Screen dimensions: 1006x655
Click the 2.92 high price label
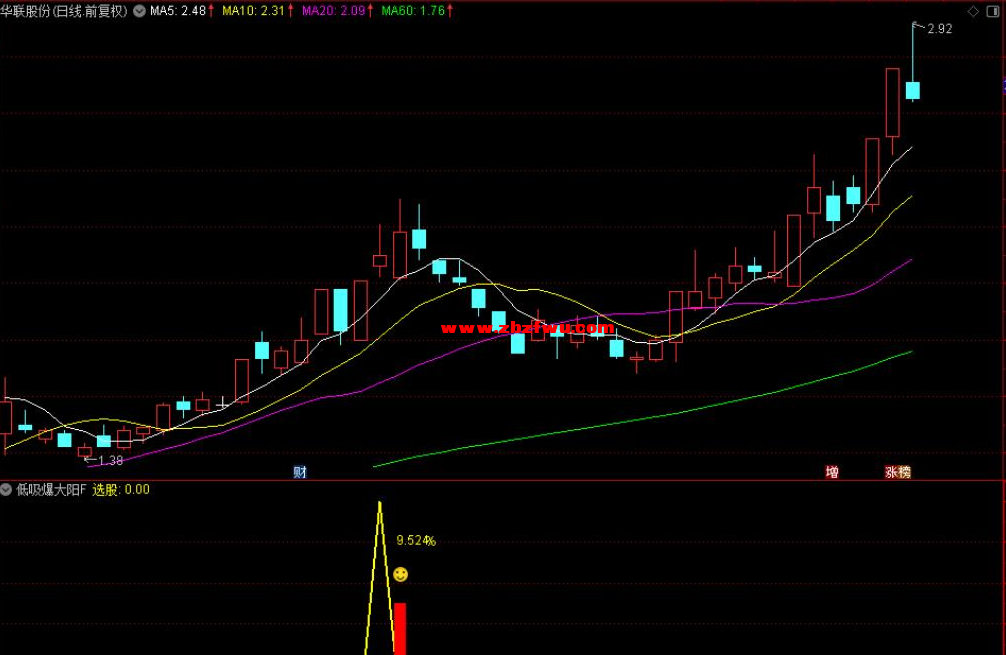coord(939,29)
